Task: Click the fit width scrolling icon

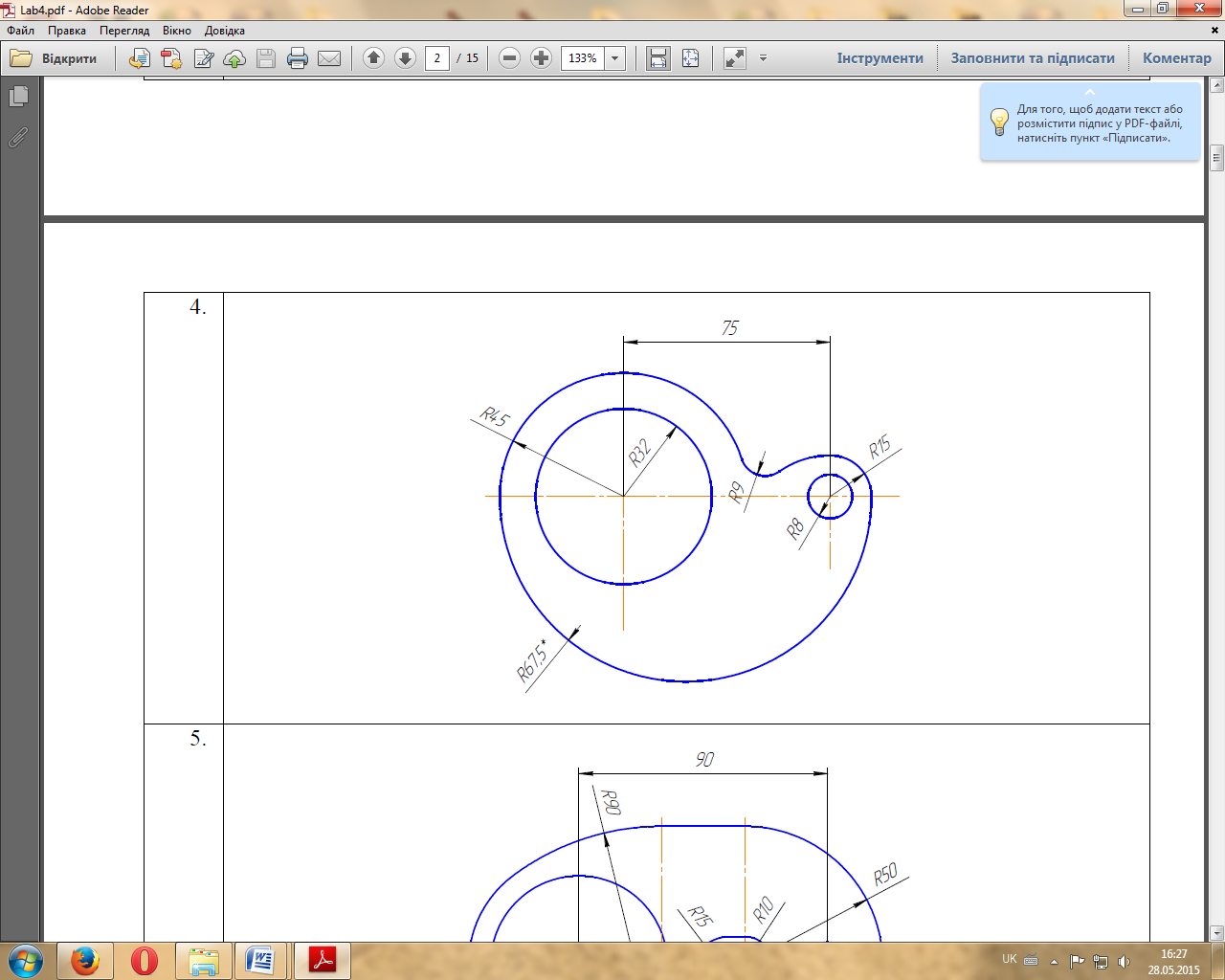Action: tap(658, 58)
